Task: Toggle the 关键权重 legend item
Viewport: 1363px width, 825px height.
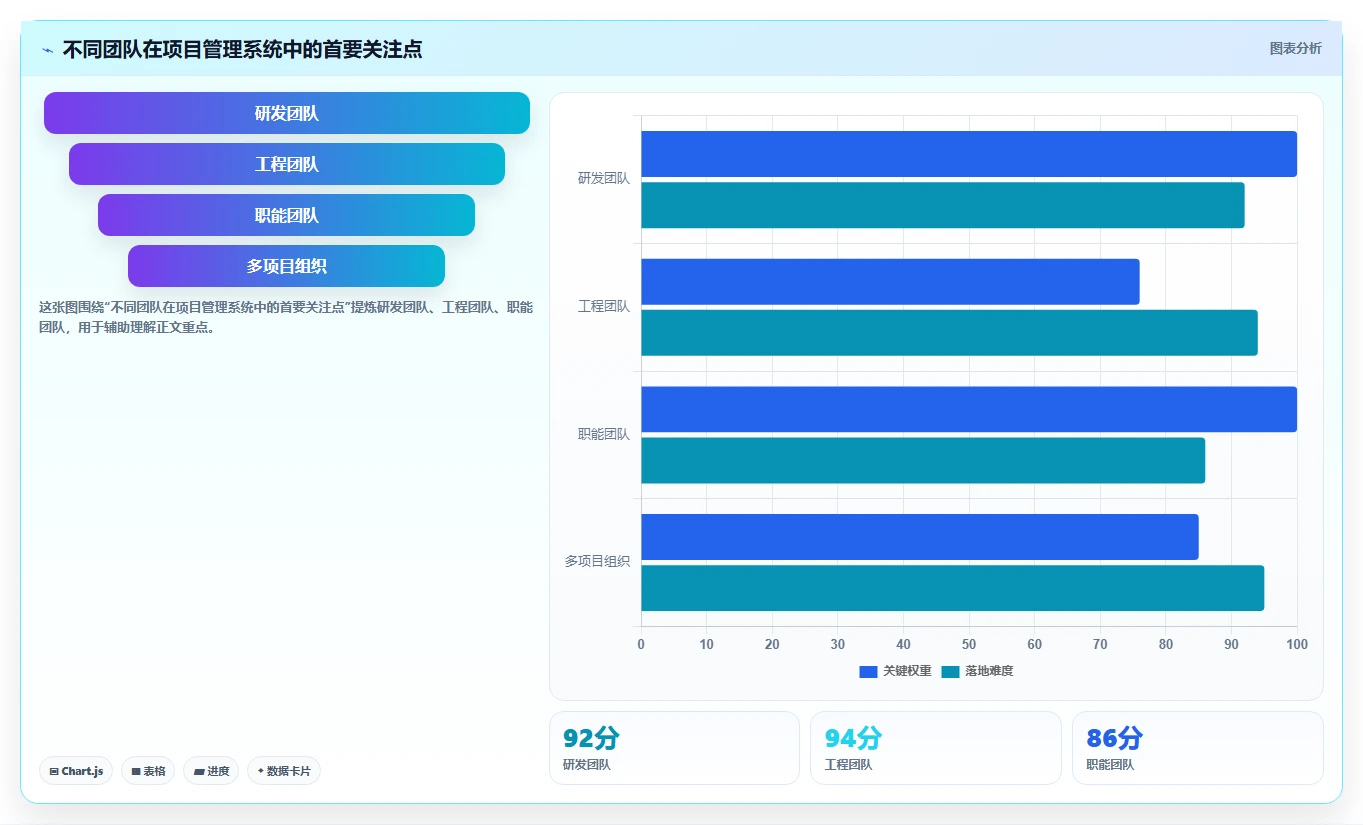Action: pyautogui.click(x=895, y=671)
